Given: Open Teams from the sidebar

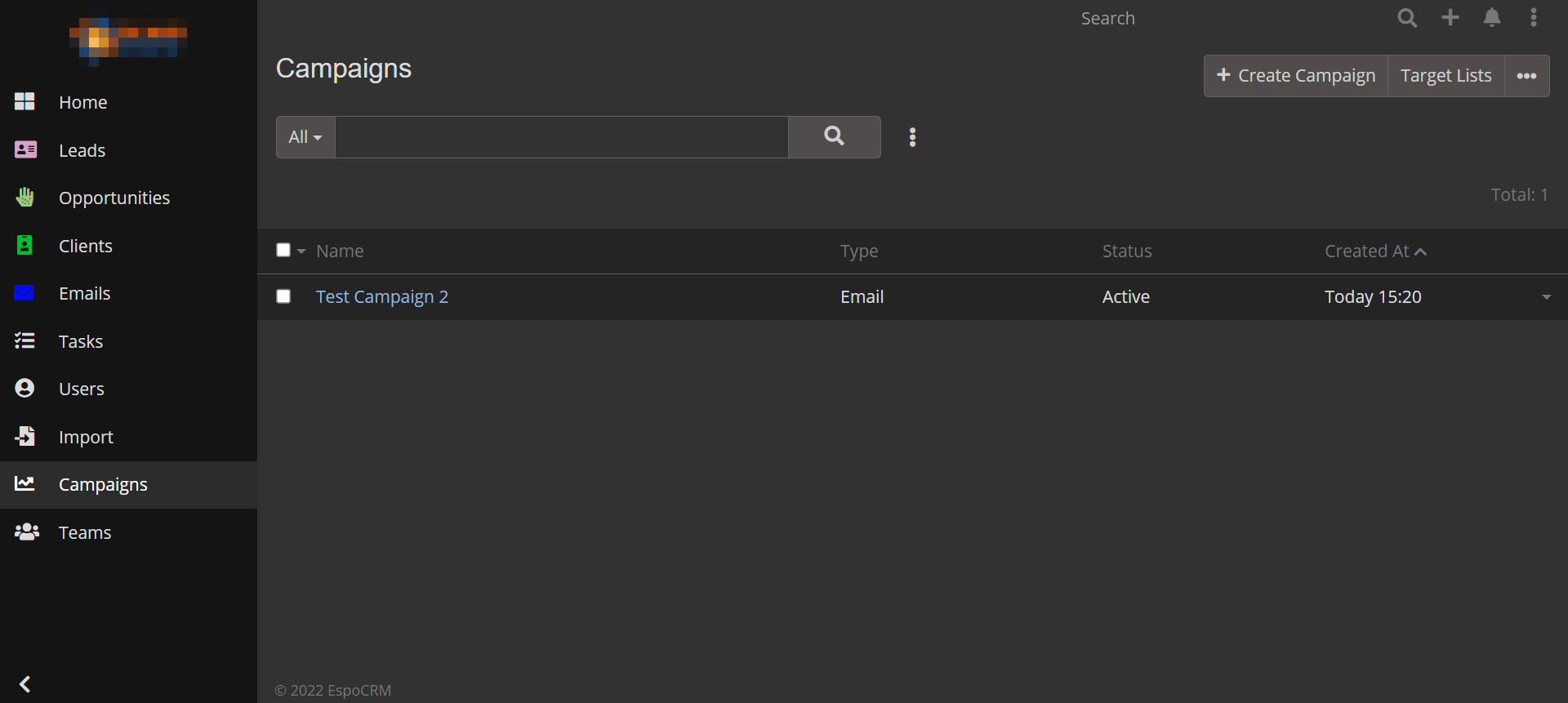Looking at the screenshot, I should tap(84, 532).
